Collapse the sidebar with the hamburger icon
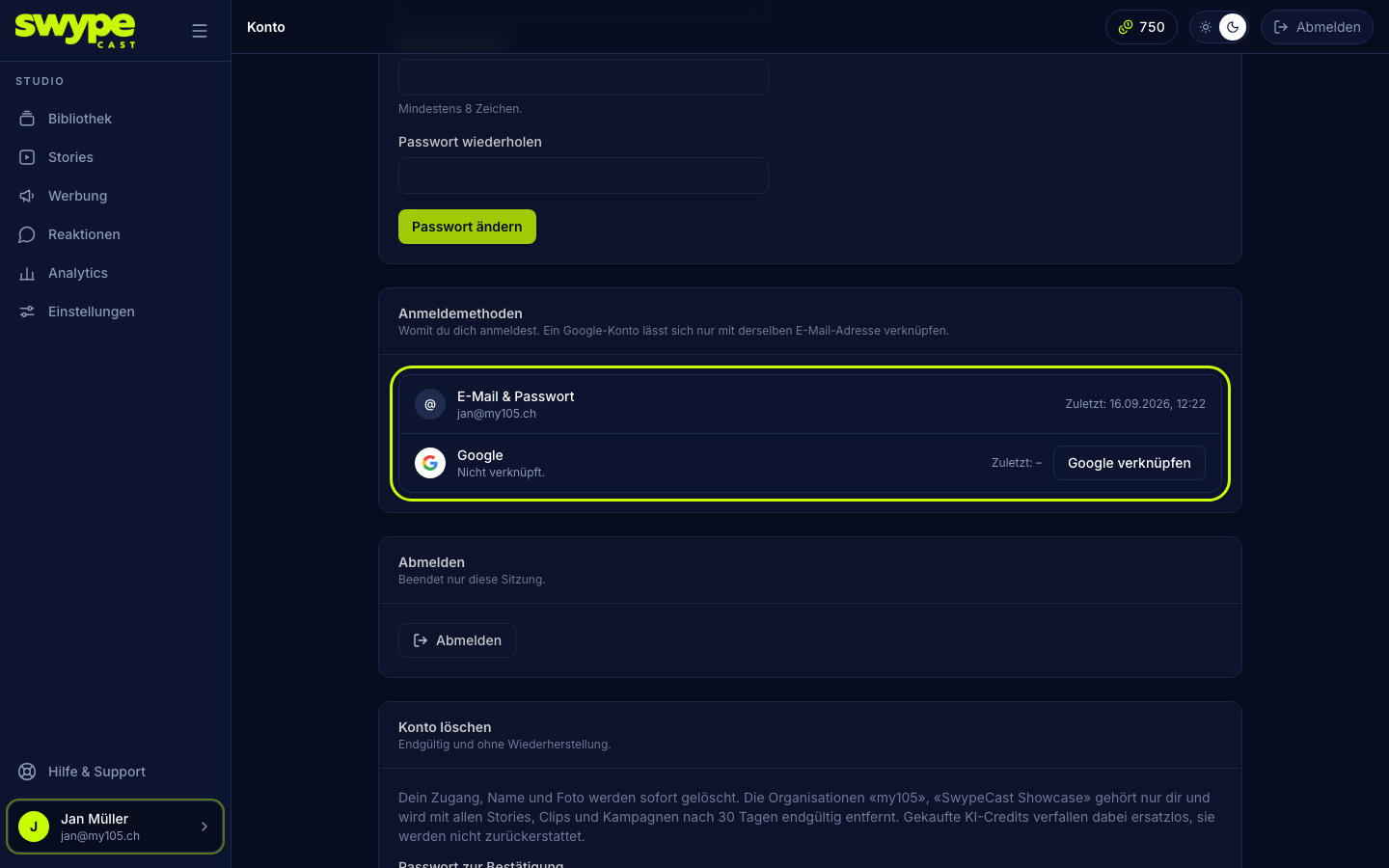Image resolution: width=1389 pixels, height=868 pixels. pos(200,31)
